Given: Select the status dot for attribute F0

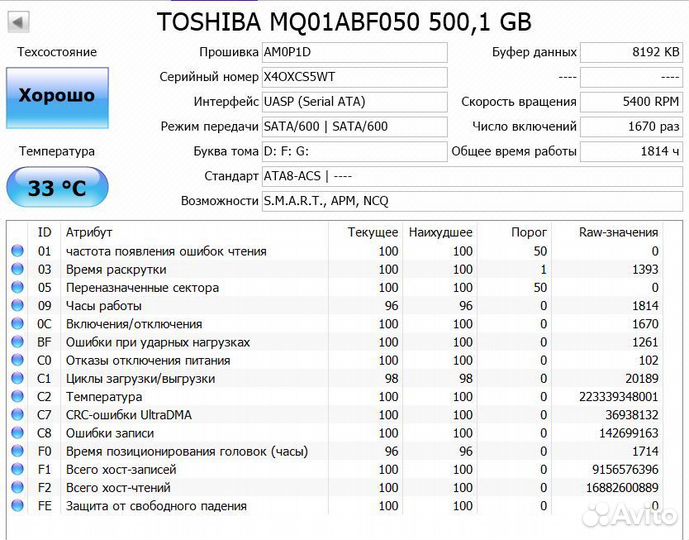Looking at the screenshot, I should pos(18,451).
